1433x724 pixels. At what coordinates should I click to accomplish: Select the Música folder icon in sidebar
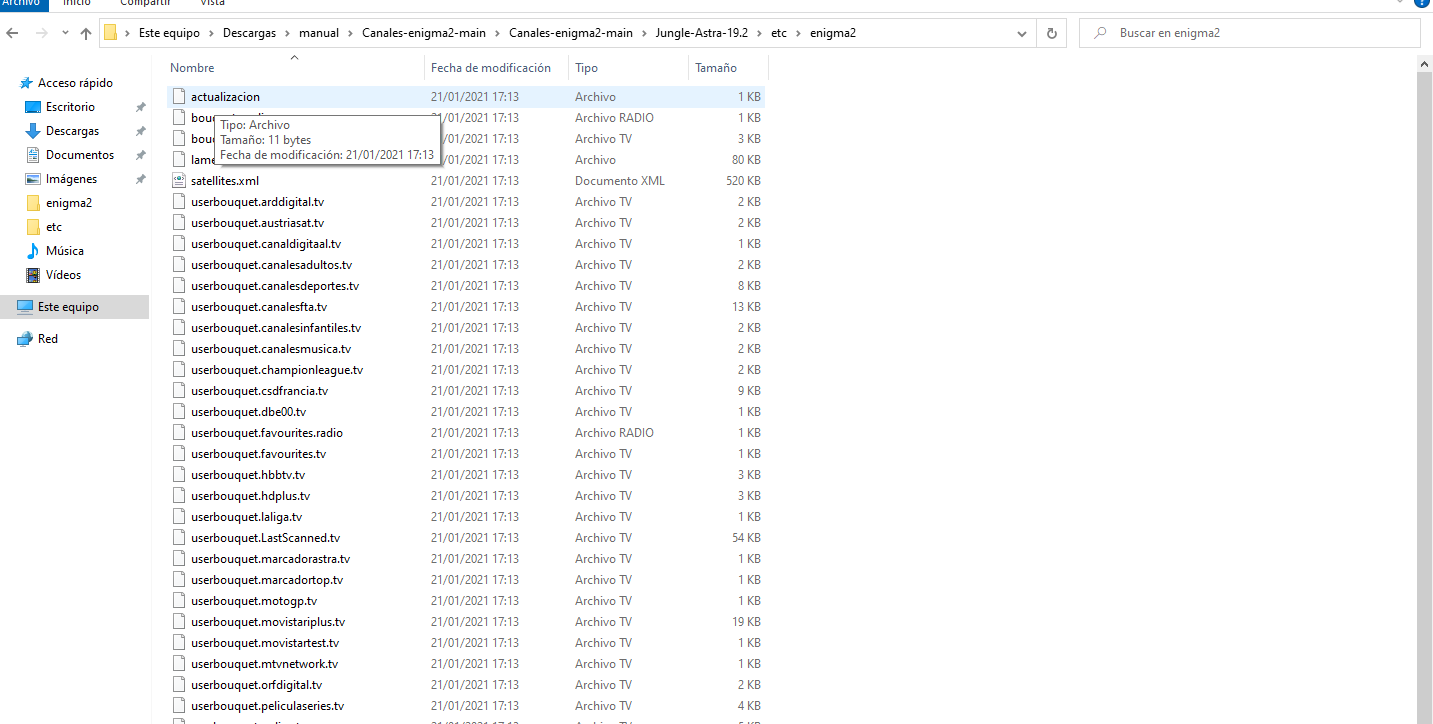[33, 251]
